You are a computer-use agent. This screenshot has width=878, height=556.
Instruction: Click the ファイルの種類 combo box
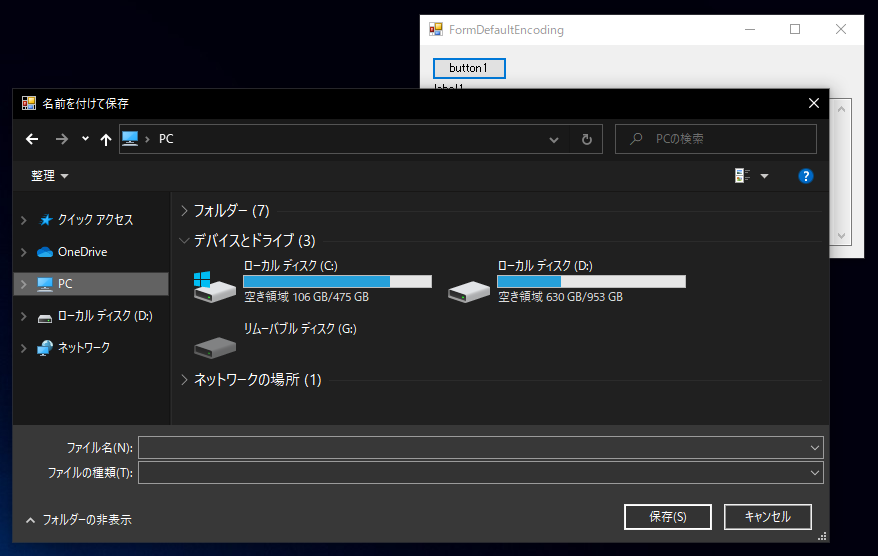481,473
